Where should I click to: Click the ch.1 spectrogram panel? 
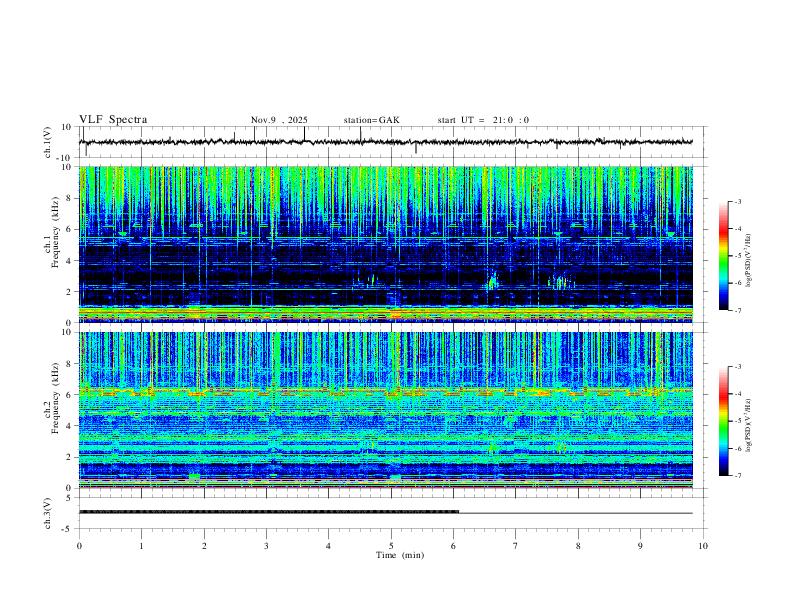pos(385,244)
